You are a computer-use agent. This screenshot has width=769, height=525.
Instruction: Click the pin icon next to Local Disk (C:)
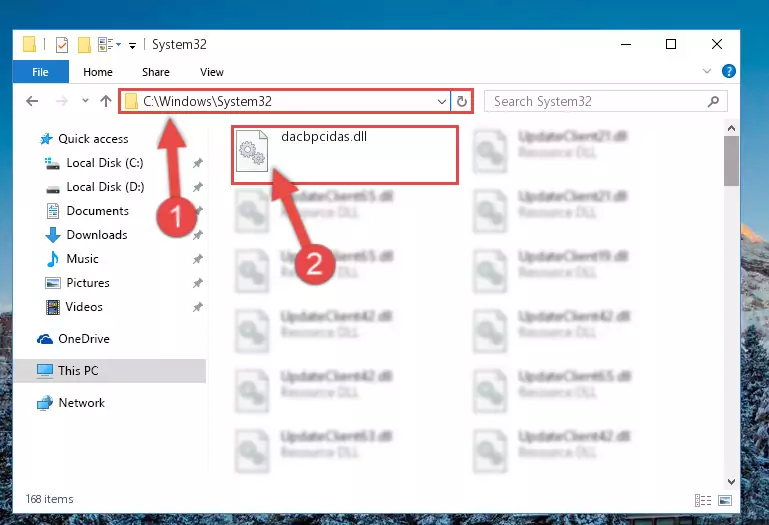click(198, 163)
